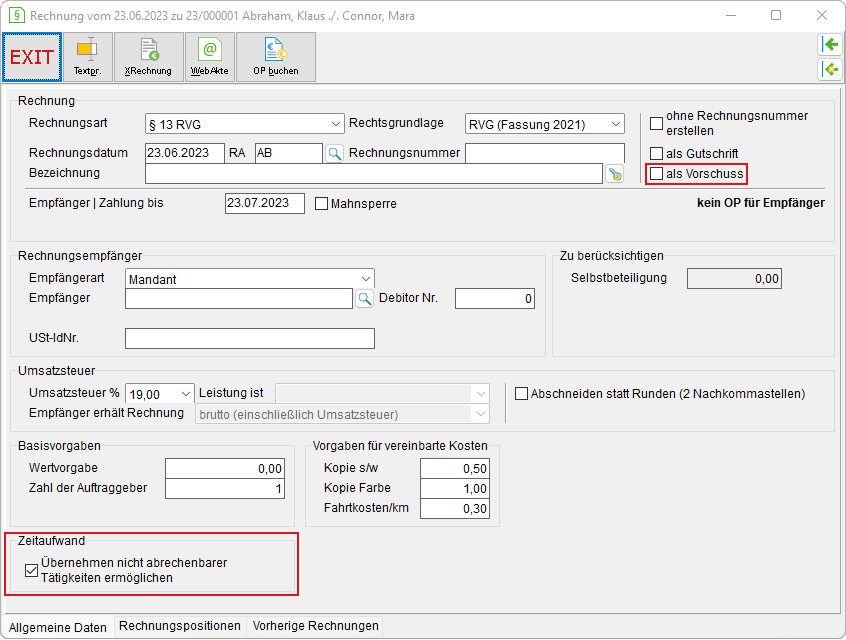Click the Debitor Nr. field
The width and height of the screenshot is (846, 640).
tap(495, 298)
